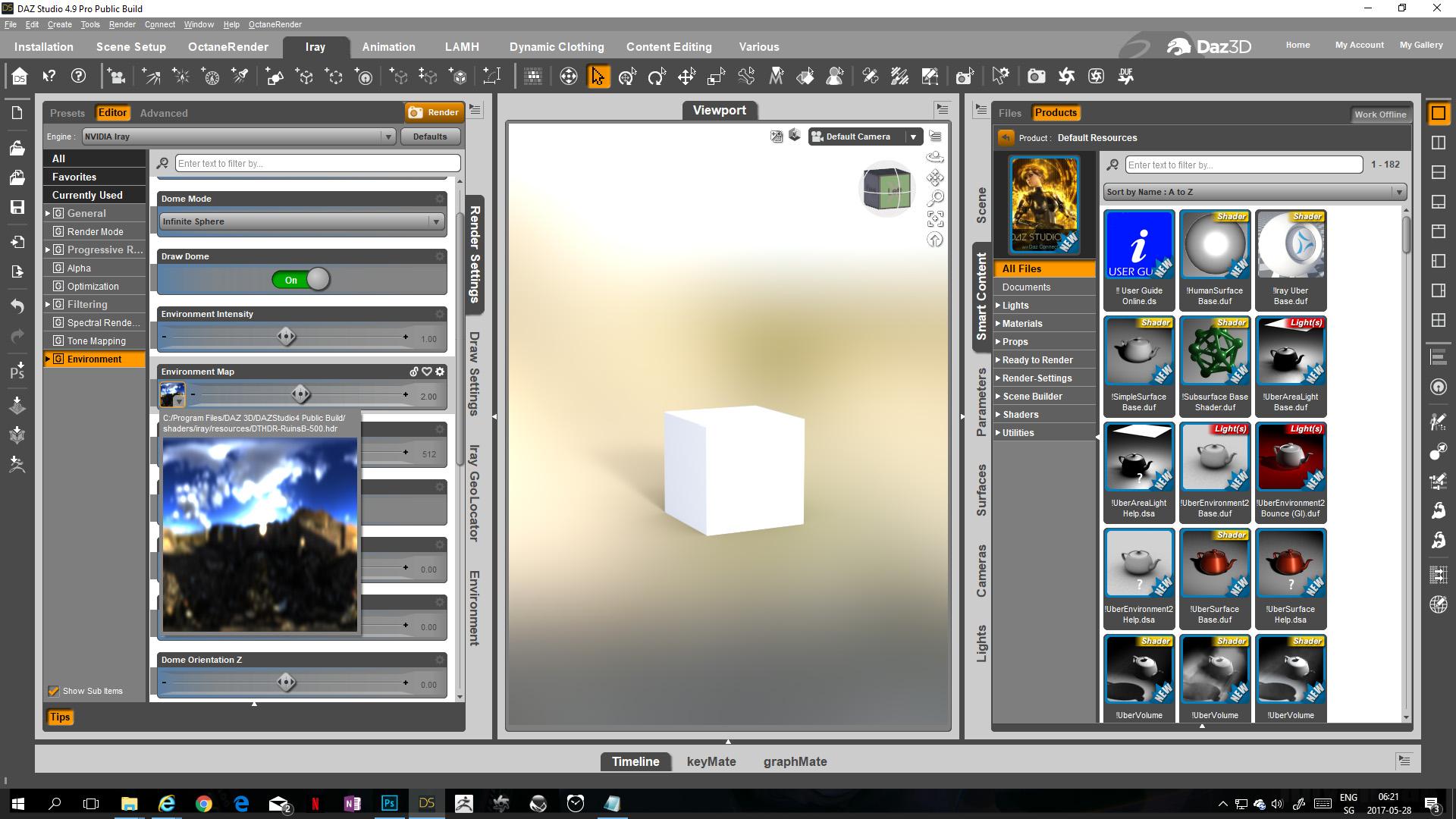Select the Rotate tool in toolbar
The width and height of the screenshot is (1456, 819).
coord(657,76)
